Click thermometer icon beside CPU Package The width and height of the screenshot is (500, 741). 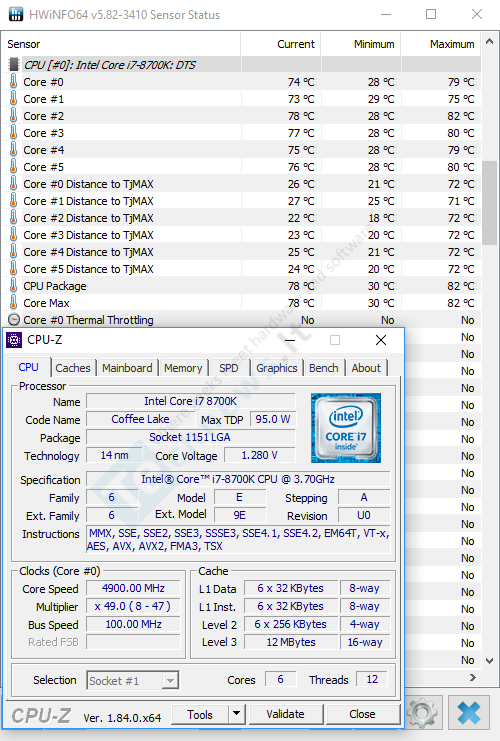(x=14, y=286)
